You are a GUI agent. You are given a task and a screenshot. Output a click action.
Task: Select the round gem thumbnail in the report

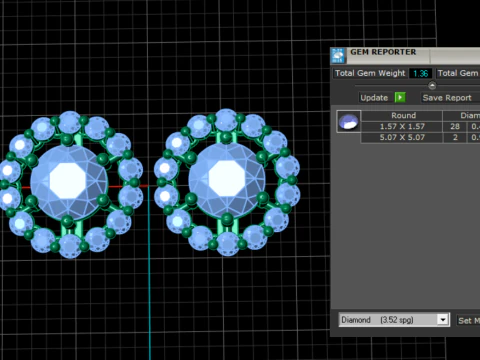348,121
